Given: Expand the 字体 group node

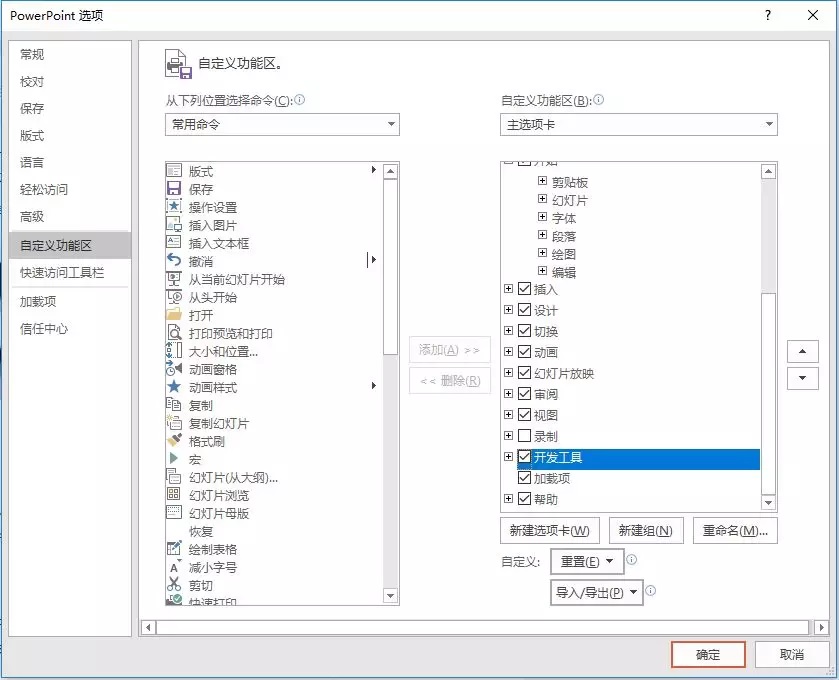Looking at the screenshot, I should 542,217.
